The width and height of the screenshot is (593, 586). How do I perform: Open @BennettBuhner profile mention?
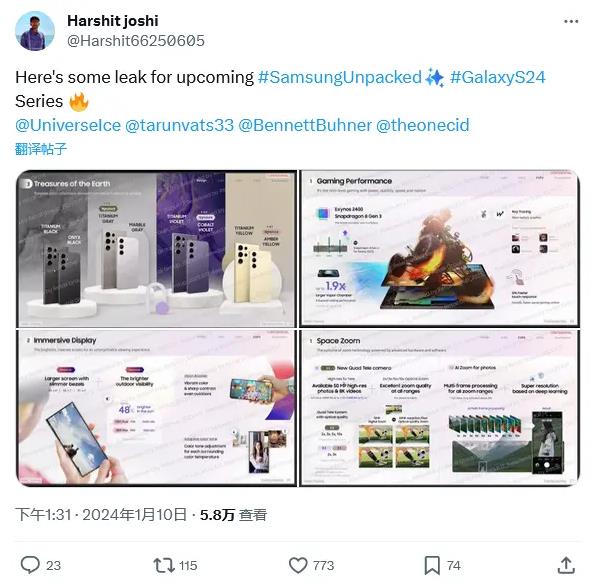(305, 125)
